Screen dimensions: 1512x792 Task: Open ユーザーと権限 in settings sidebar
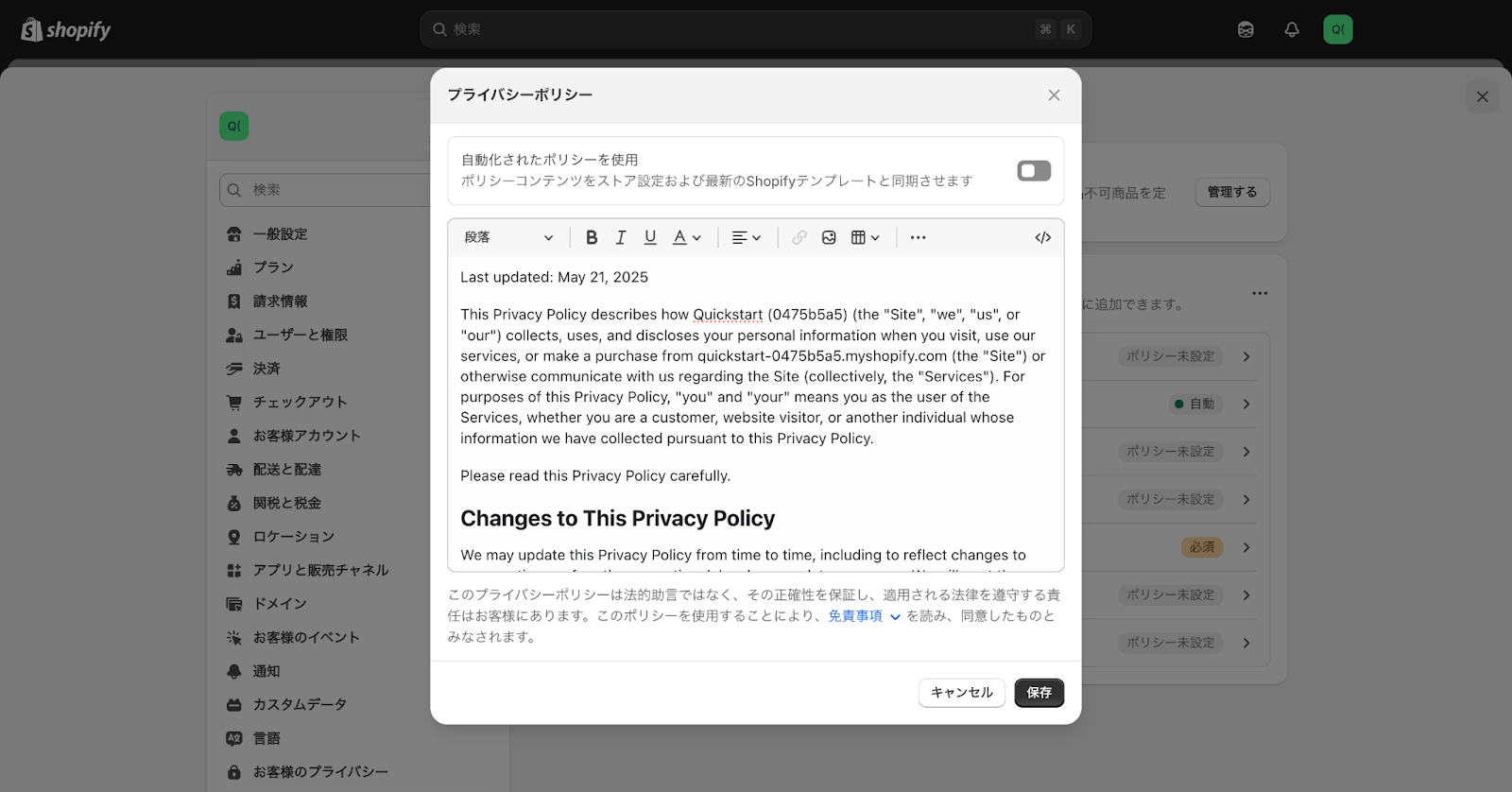coord(300,335)
